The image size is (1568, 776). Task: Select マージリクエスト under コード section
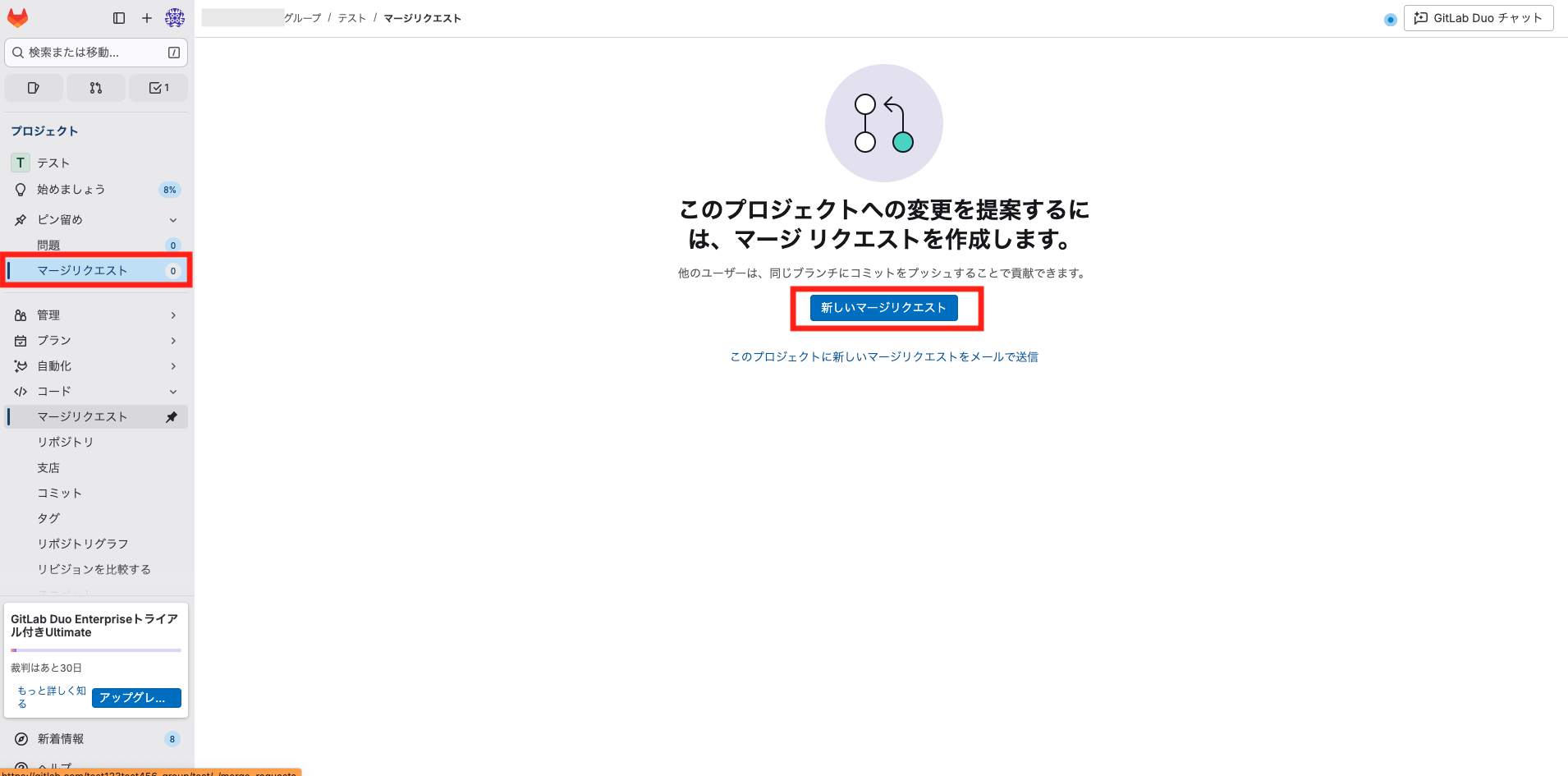[x=96, y=417]
